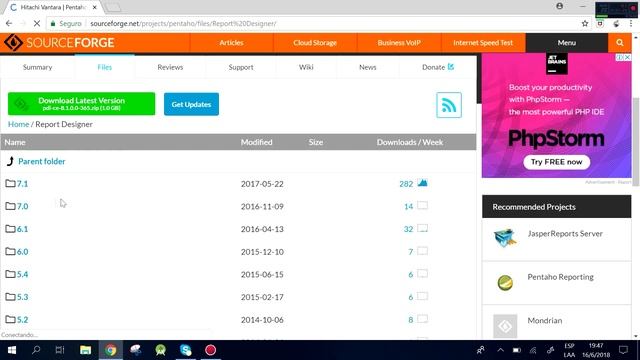Open the Donate tab
The image size is (640, 360).
438,67
